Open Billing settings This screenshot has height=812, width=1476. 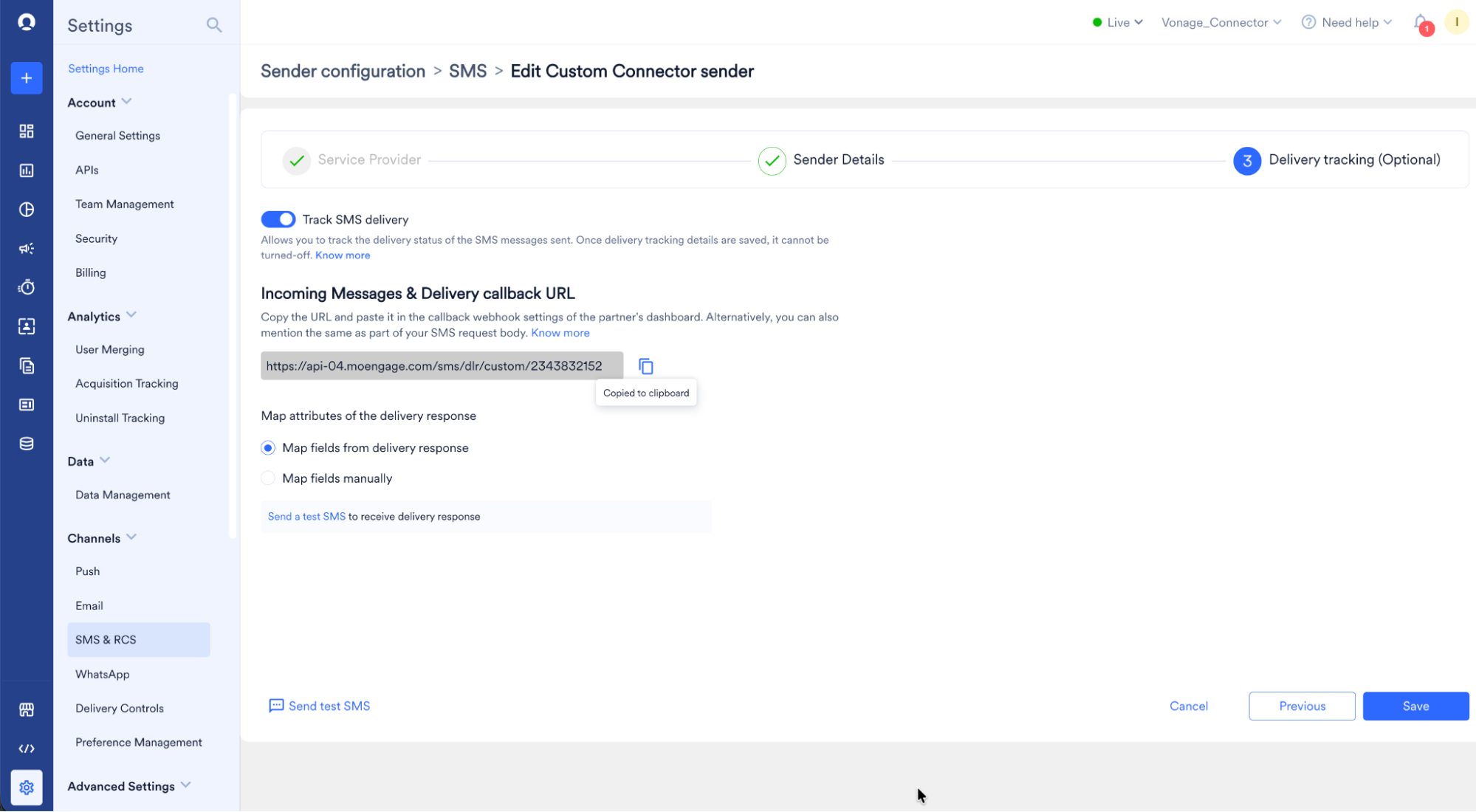90,273
